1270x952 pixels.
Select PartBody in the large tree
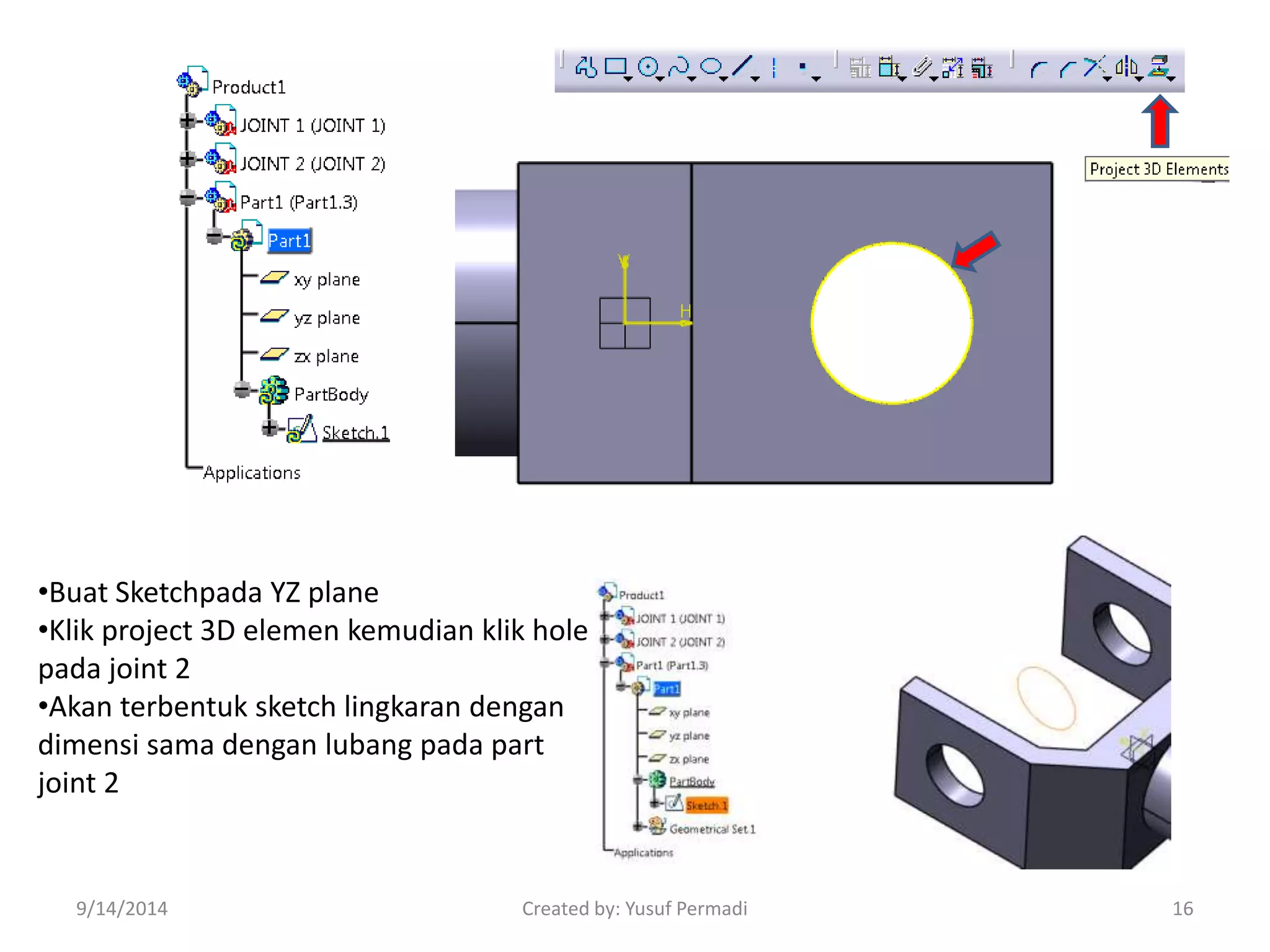point(332,395)
